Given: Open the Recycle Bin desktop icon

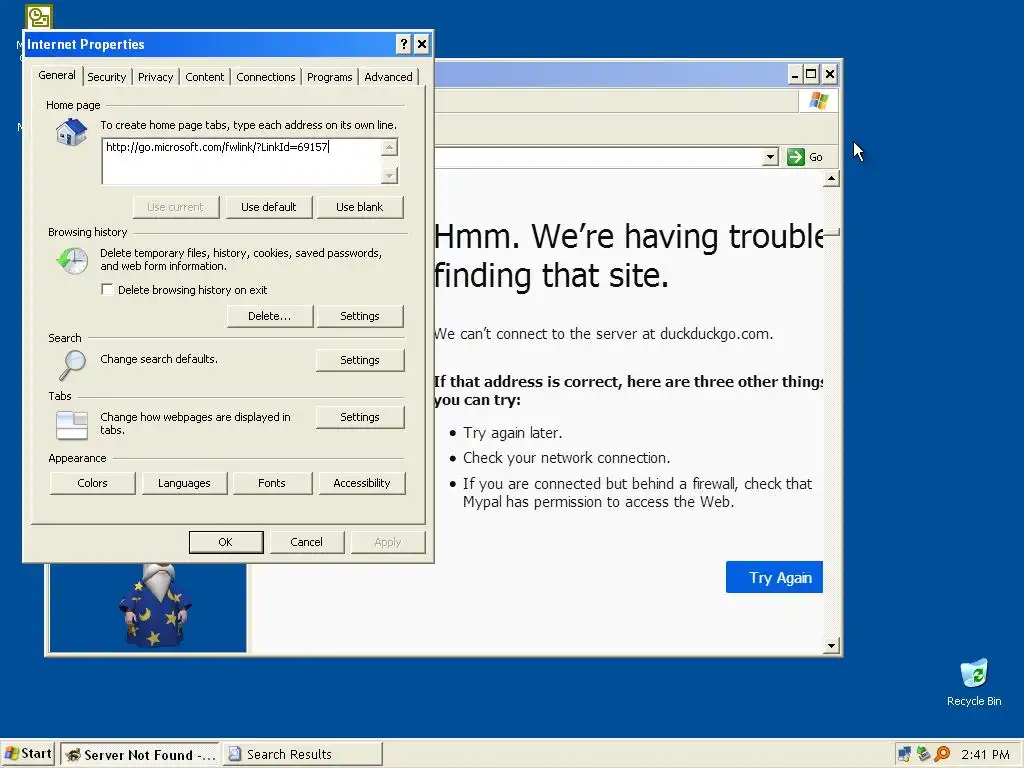Looking at the screenshot, I should tap(974, 682).
